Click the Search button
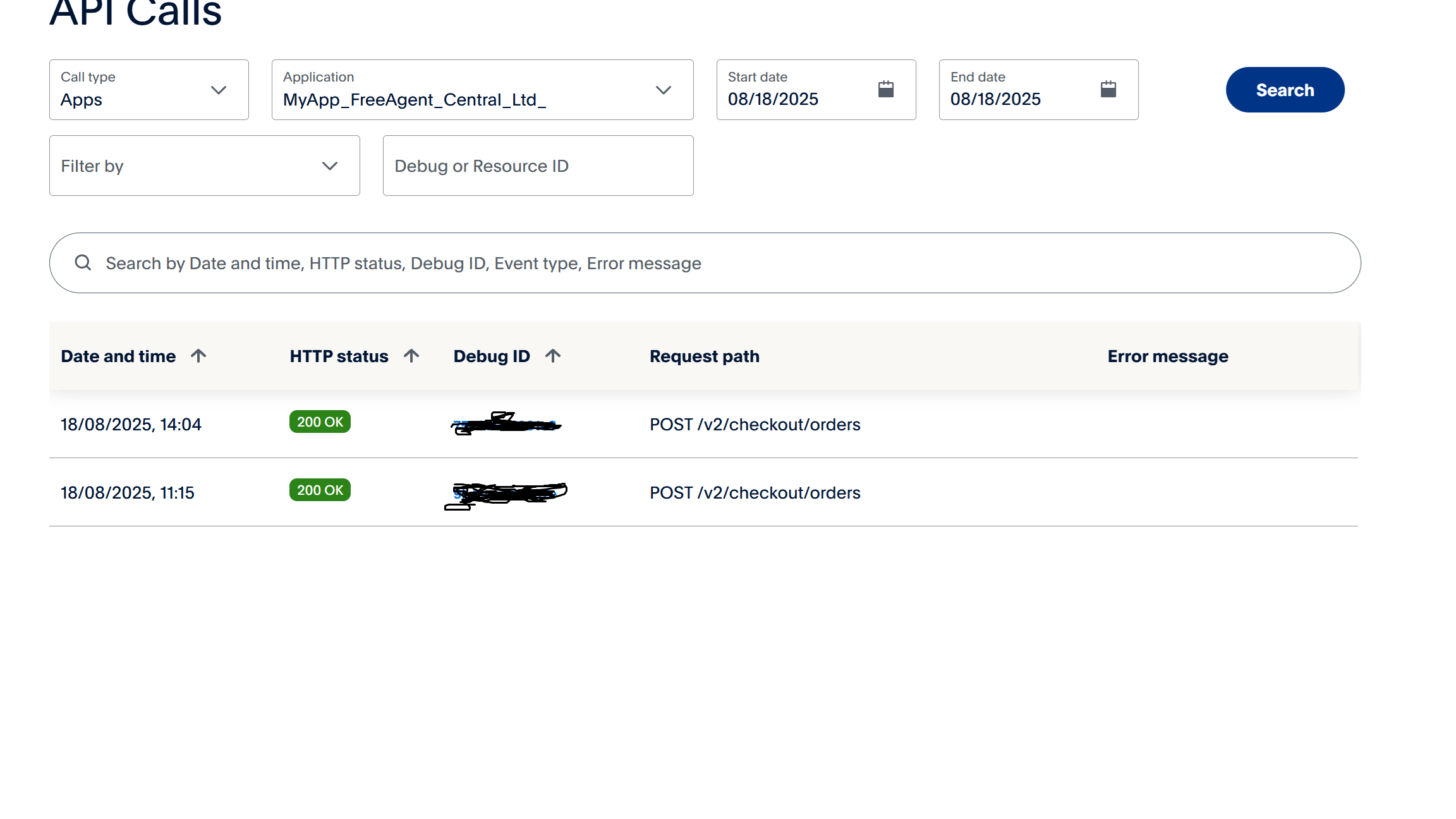The height and width of the screenshot is (819, 1456). coord(1285,90)
